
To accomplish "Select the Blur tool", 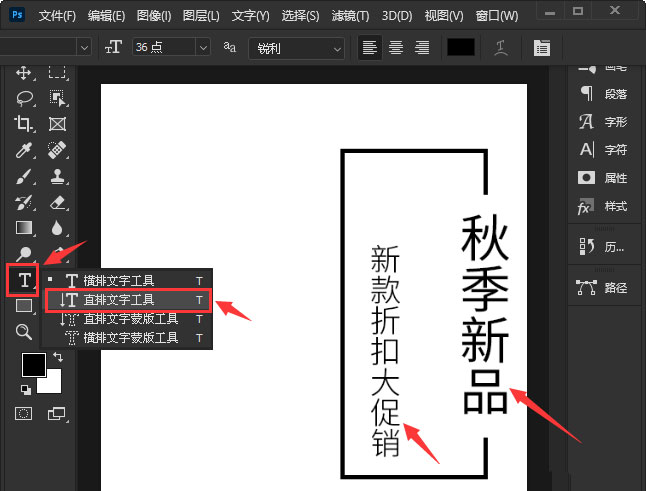I will pyautogui.click(x=57, y=228).
